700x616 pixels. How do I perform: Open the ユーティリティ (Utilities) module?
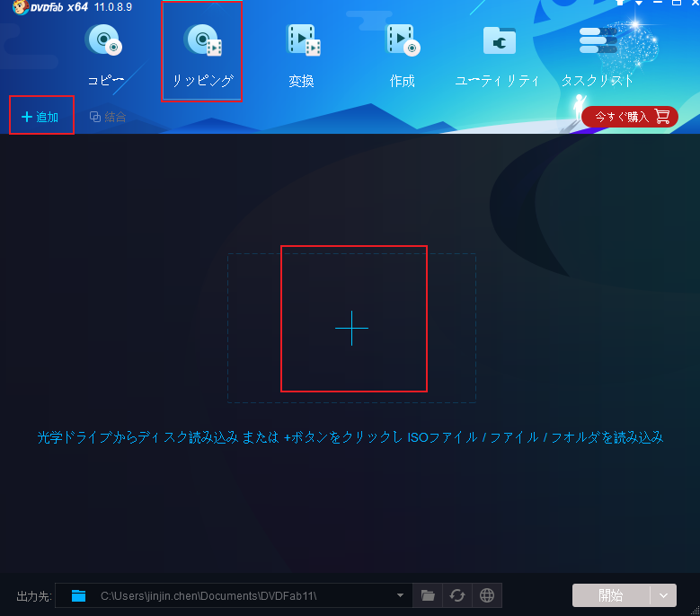(497, 55)
